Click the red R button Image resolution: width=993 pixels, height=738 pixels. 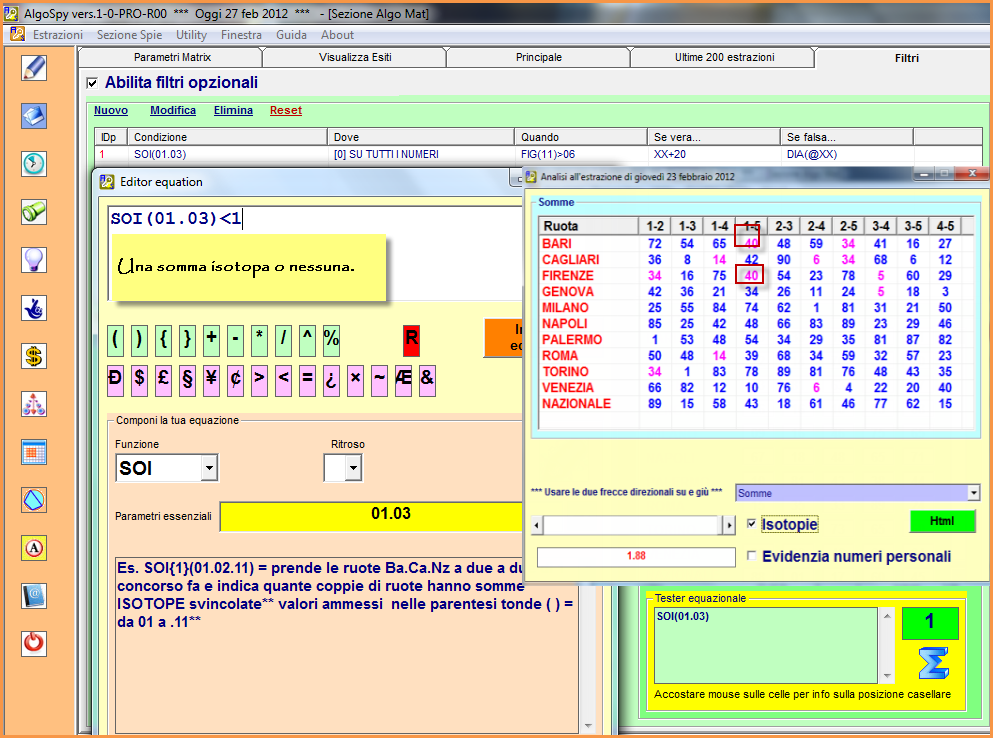pos(411,340)
